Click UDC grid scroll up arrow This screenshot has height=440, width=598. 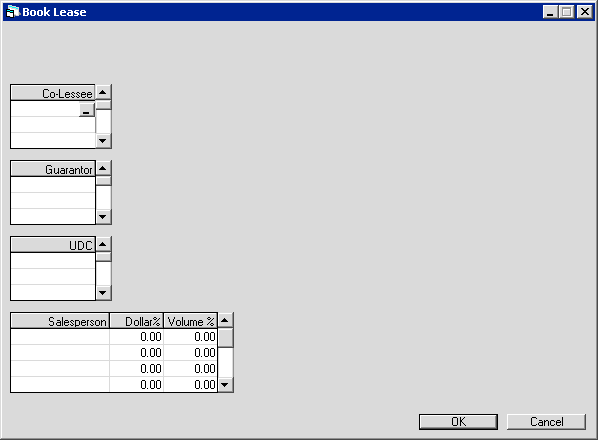coord(103,244)
